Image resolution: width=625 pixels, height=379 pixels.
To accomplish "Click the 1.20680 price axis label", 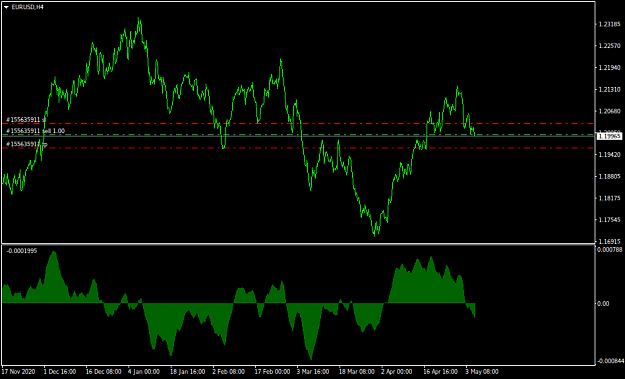I will [x=610, y=111].
